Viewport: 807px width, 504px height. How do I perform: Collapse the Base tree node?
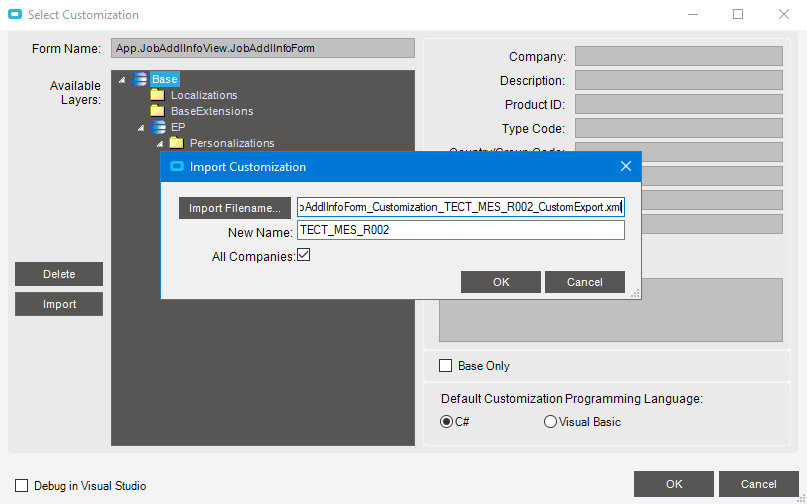[122, 80]
